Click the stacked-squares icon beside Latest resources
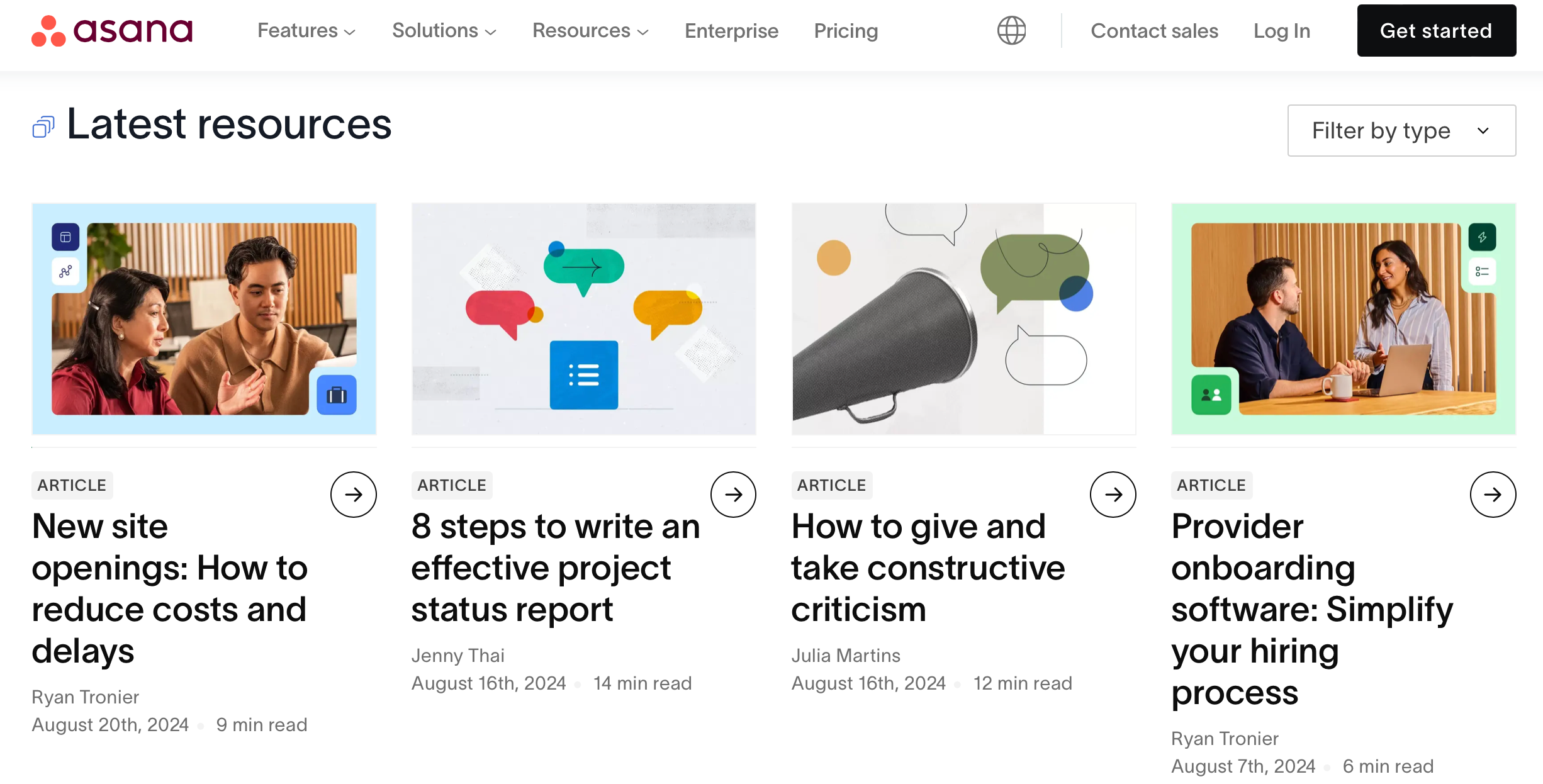 (43, 127)
